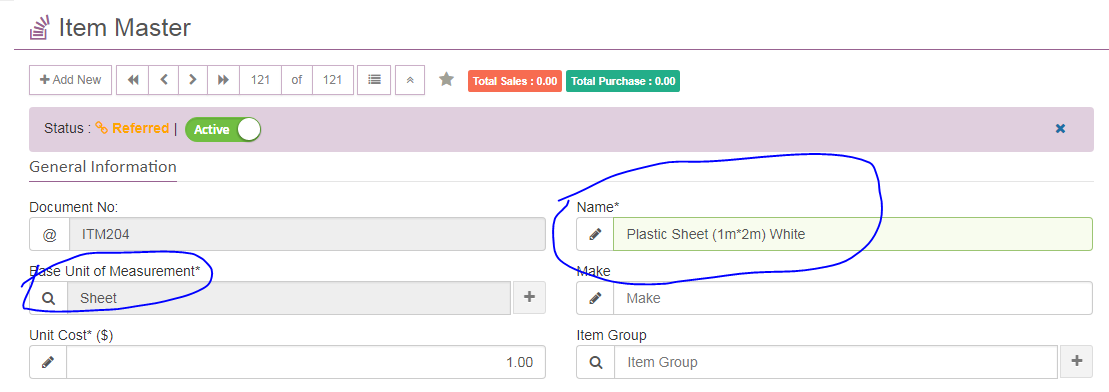Go to previous record chevron
The width and height of the screenshot is (1109, 392).
click(163, 80)
